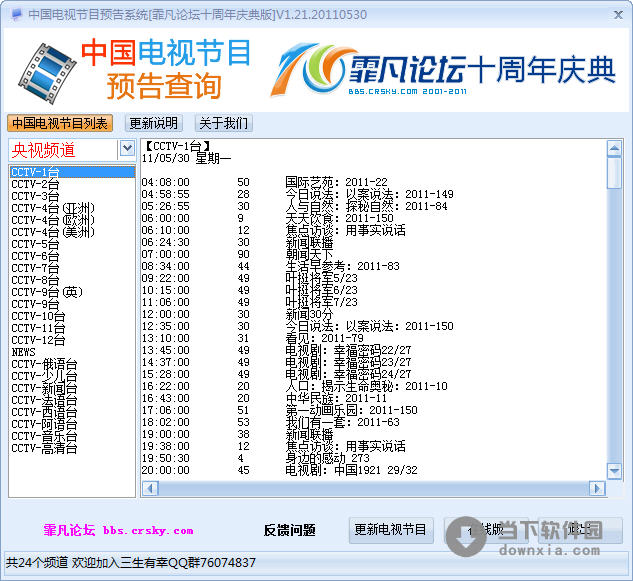Click the 18:02:00 我们有一套 row
633x581 pixels.
270,422
